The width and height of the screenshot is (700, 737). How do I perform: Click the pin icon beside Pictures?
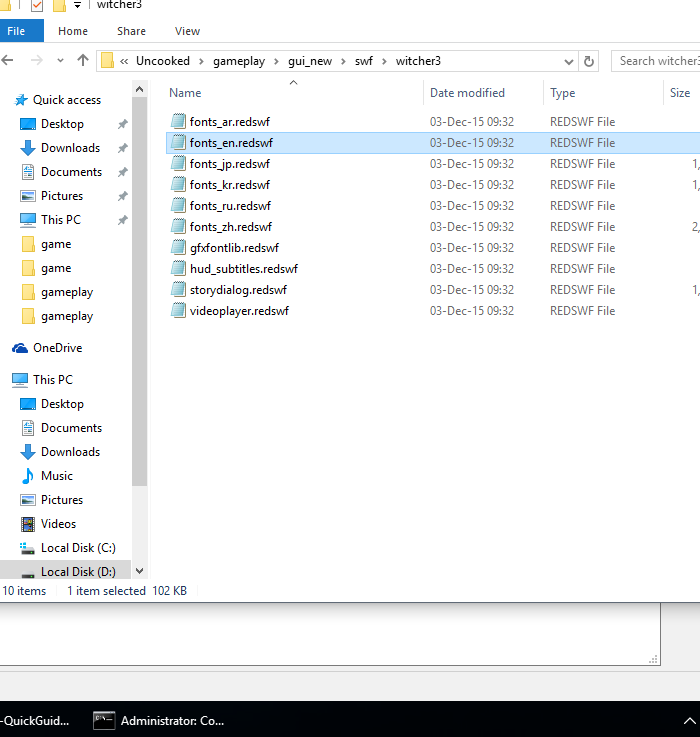[x=122, y=196]
